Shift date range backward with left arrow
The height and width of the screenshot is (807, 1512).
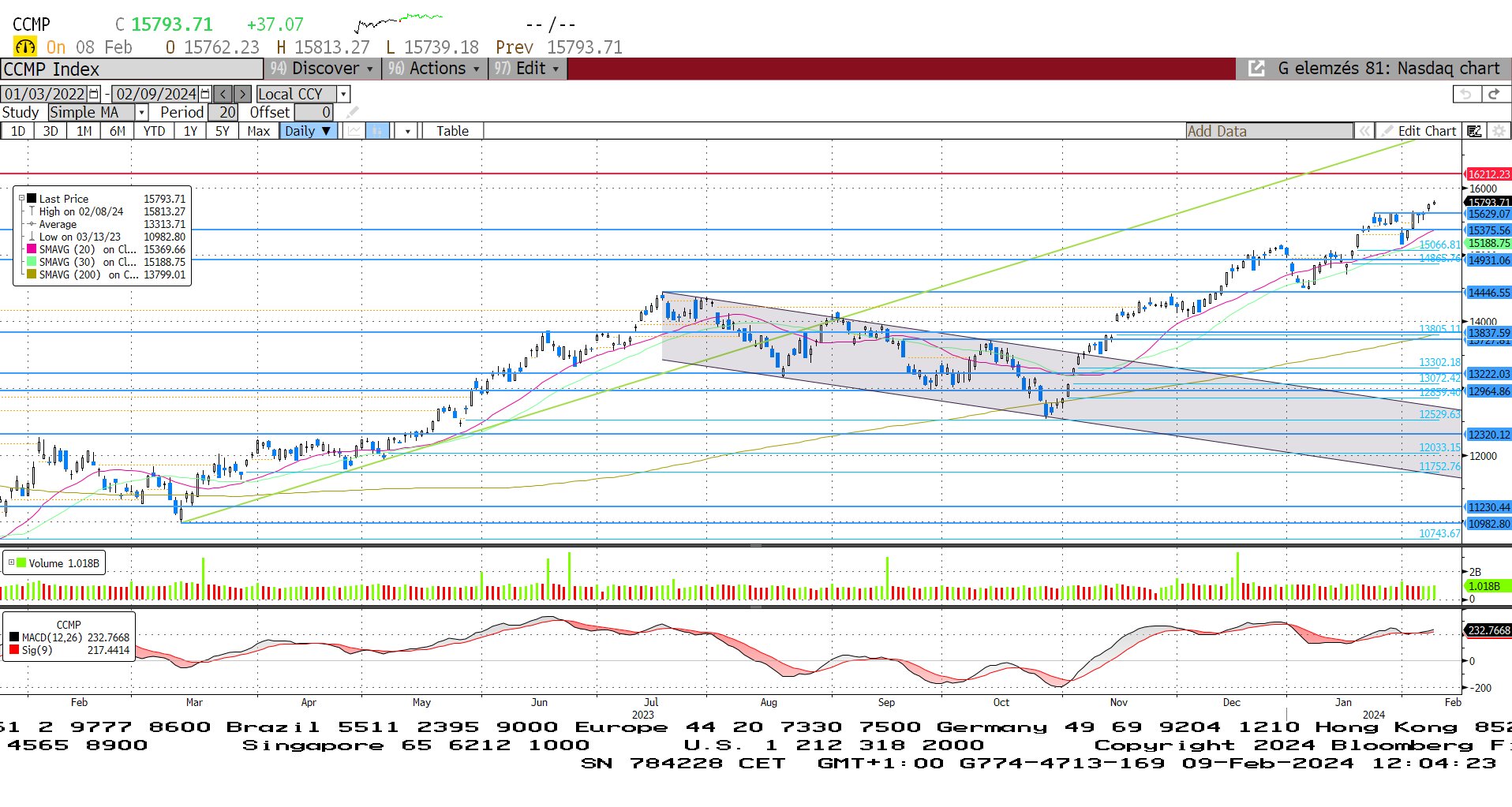(x=223, y=94)
